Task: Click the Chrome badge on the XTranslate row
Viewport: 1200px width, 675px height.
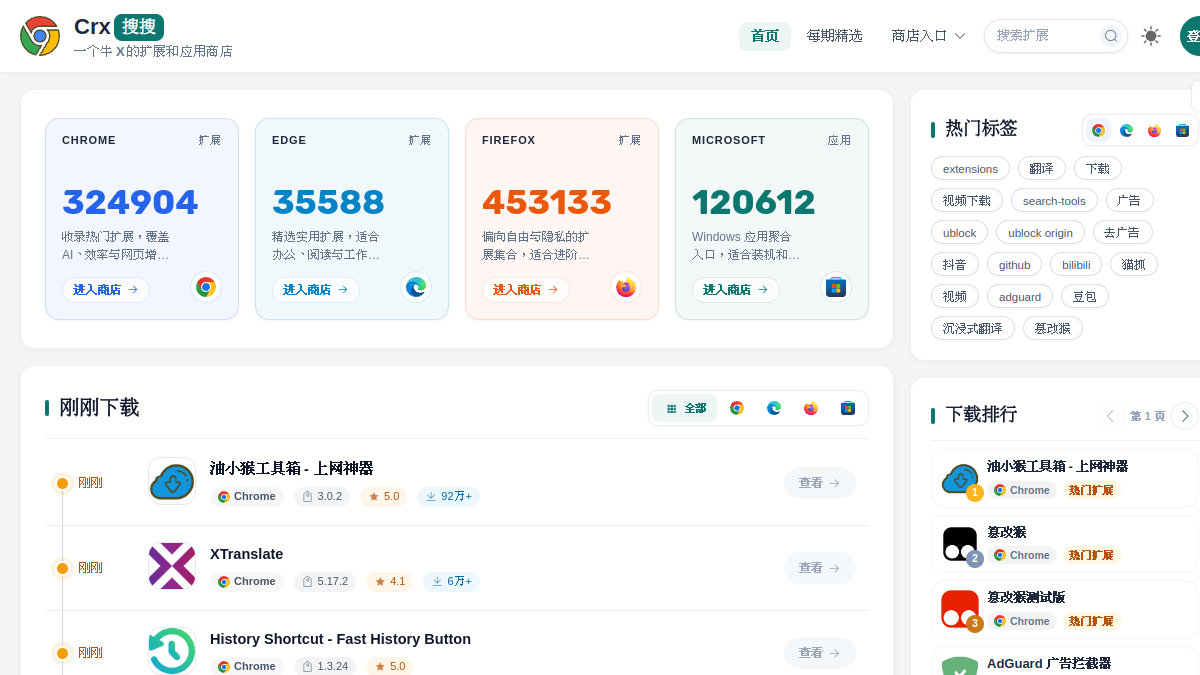Action: 247,581
